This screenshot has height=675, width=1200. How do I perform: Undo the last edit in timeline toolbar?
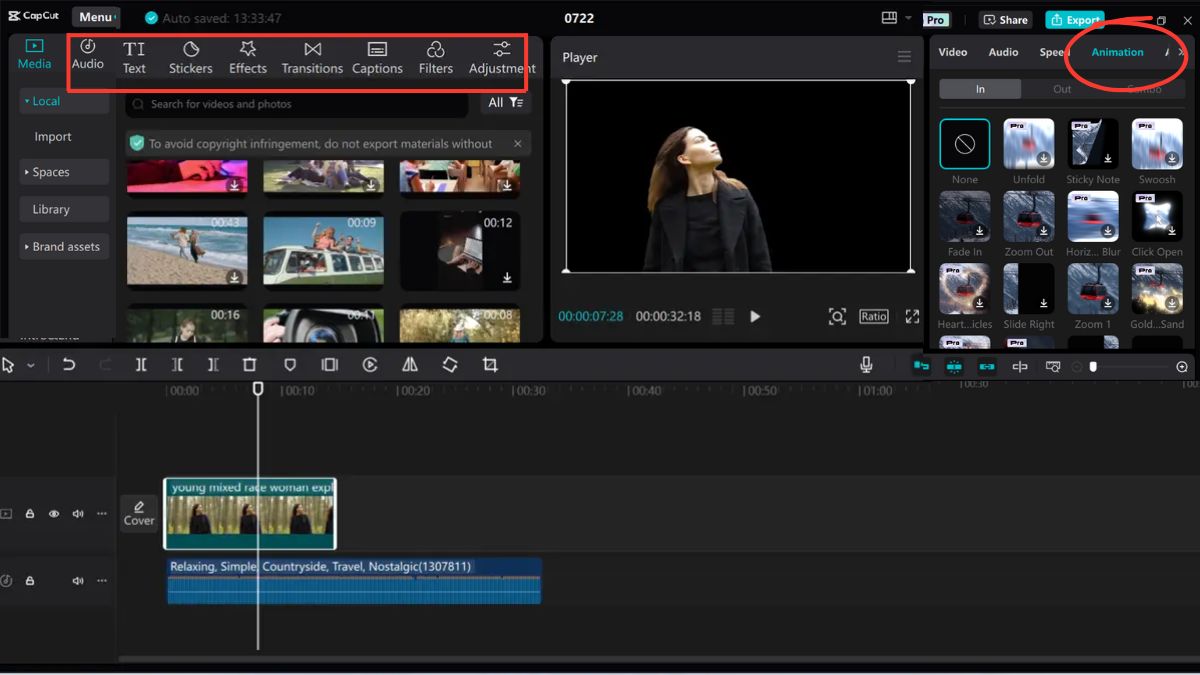pos(68,365)
